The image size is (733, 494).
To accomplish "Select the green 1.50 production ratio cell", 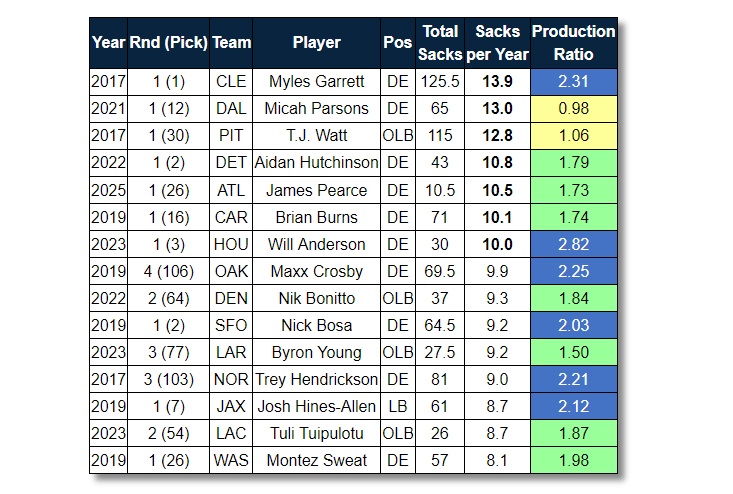I will coord(573,352).
